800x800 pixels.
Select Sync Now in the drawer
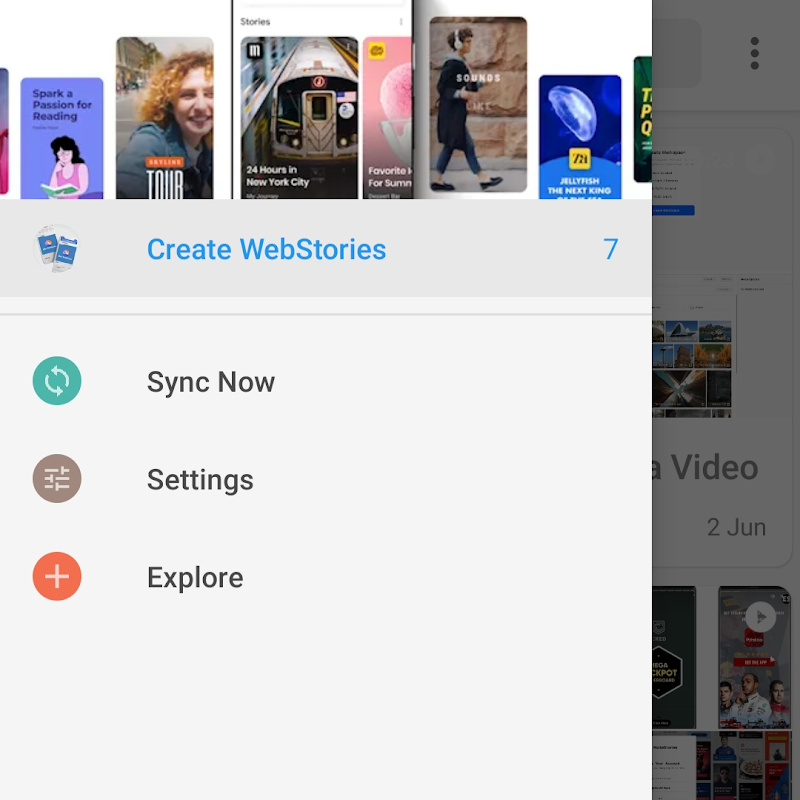[326, 381]
